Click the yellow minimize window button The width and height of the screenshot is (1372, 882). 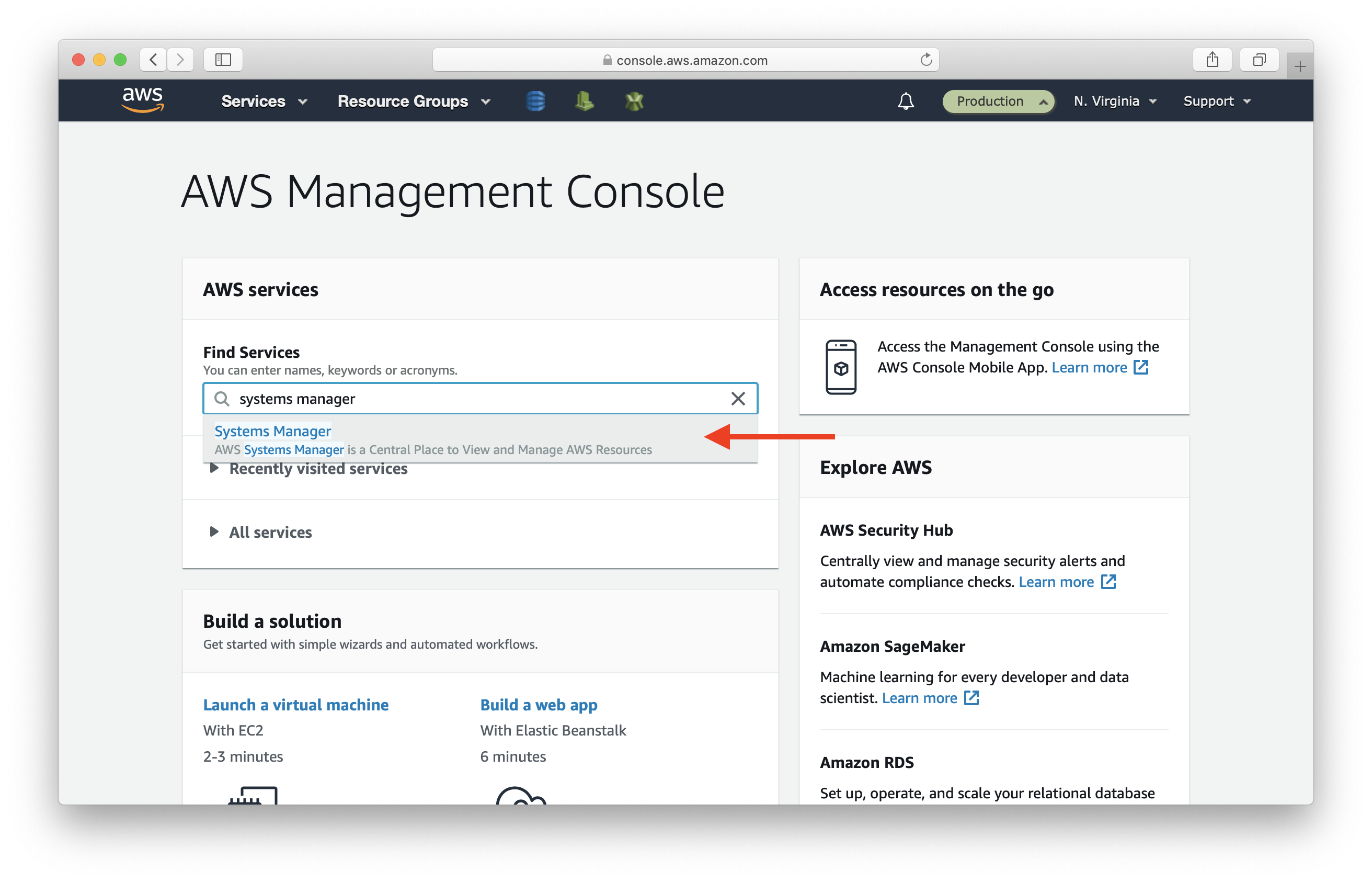coord(99,60)
